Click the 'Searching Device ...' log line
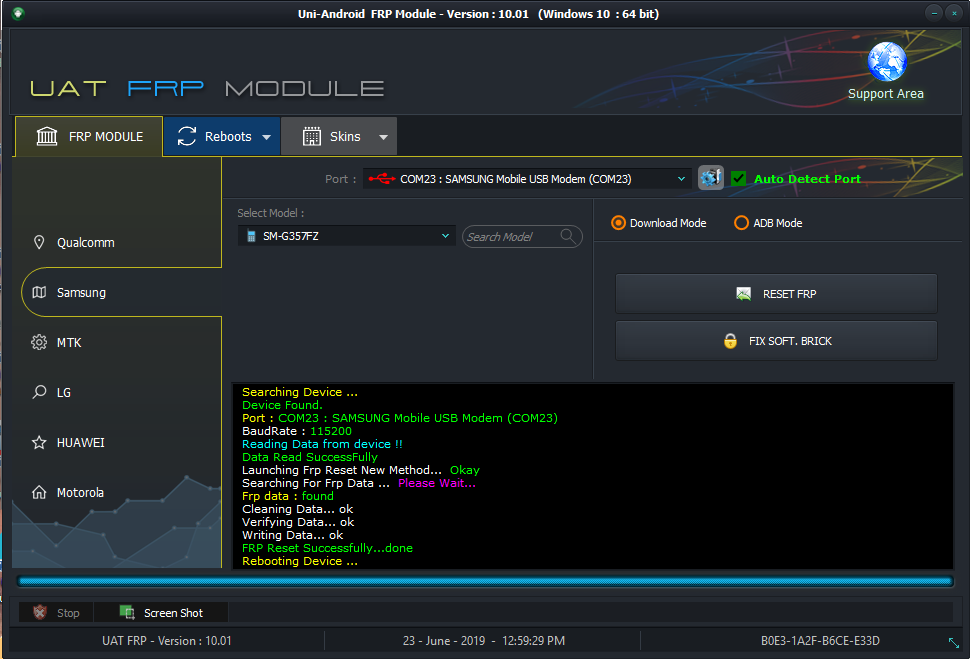970x659 pixels. [x=299, y=392]
